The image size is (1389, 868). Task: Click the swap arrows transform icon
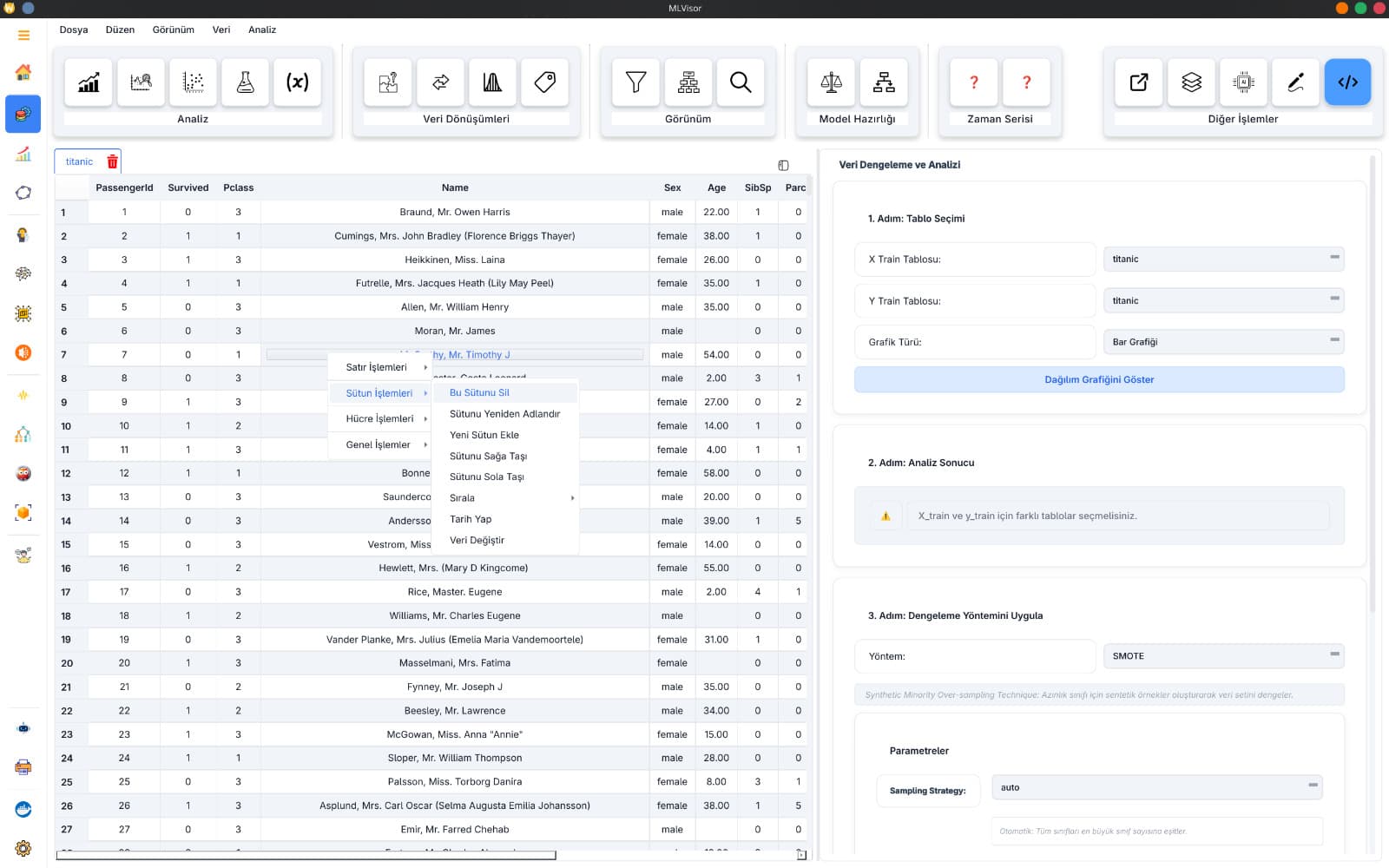pos(440,82)
